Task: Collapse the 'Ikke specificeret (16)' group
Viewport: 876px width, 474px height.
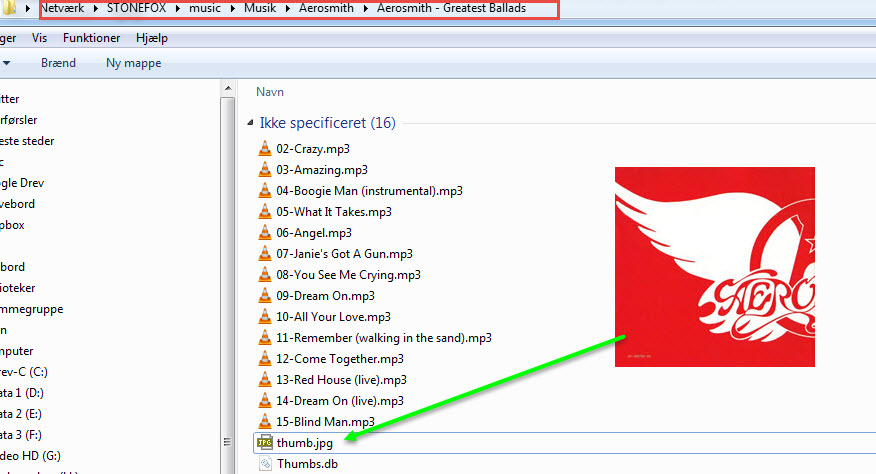Action: (250, 122)
